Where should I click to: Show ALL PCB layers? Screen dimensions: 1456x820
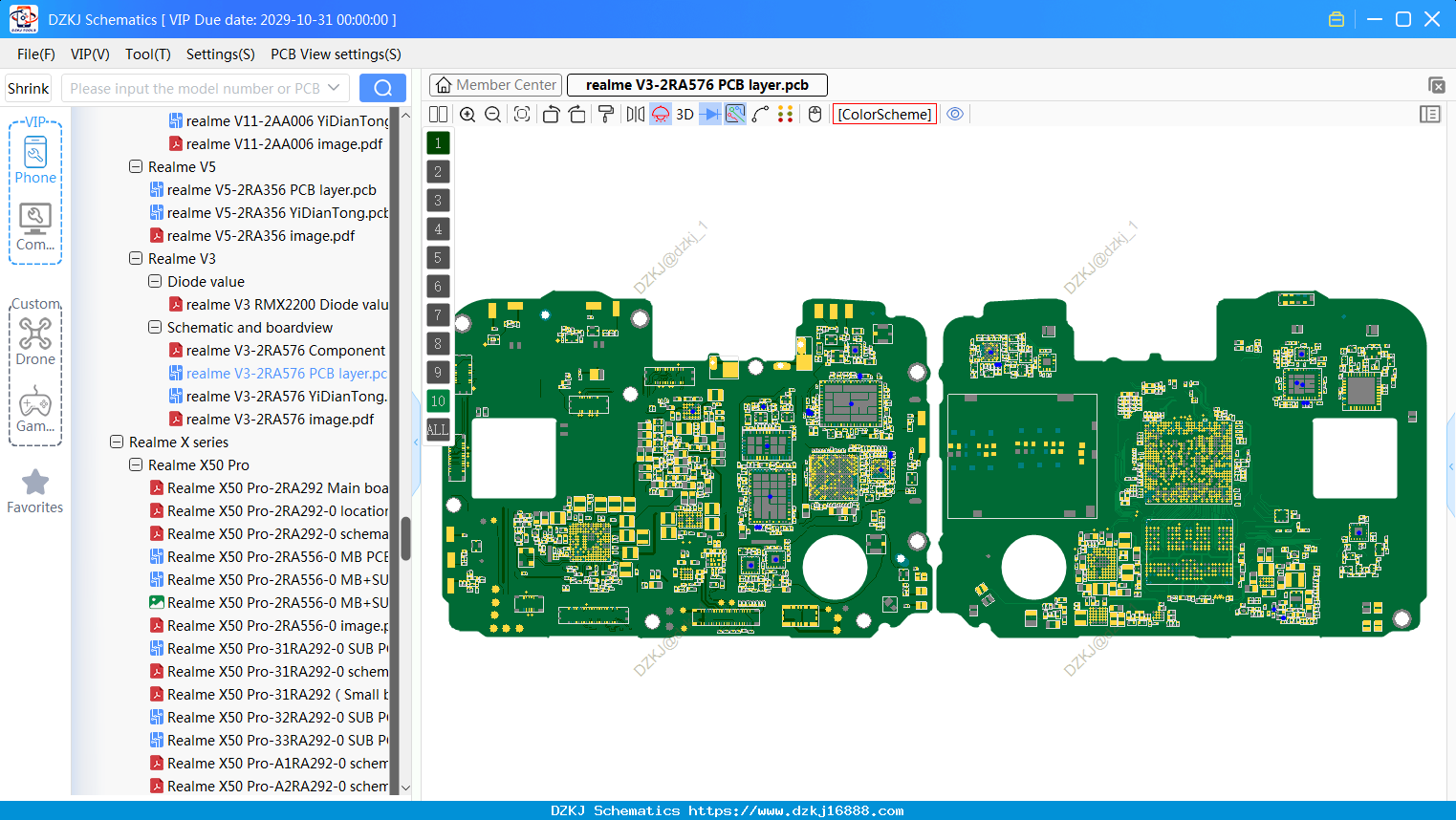coord(438,429)
